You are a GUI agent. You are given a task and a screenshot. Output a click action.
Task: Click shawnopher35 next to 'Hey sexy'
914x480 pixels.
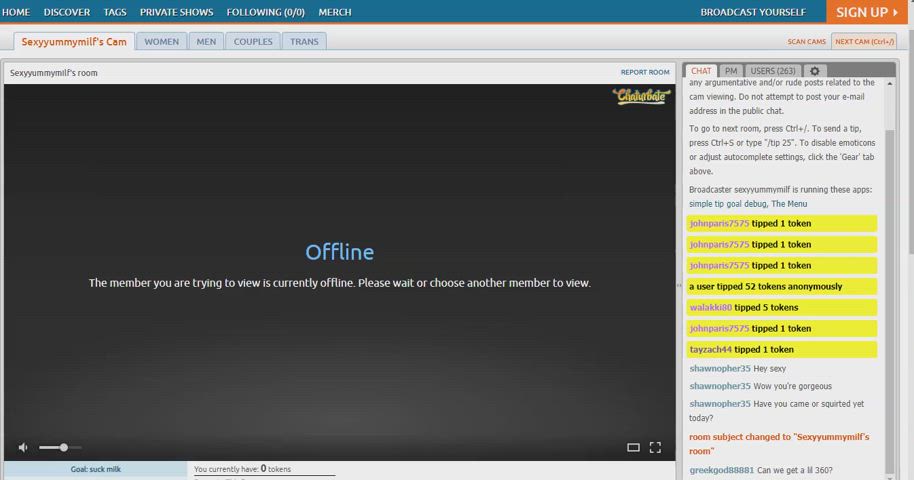[720, 369]
